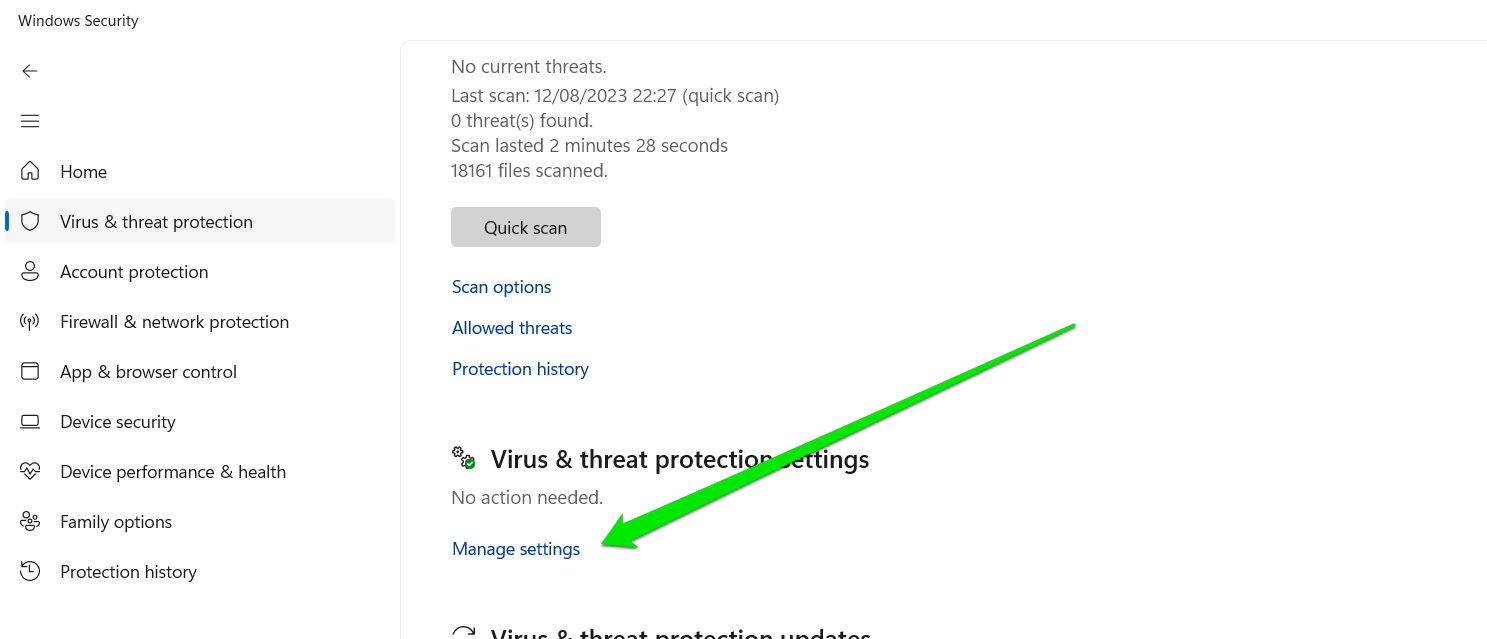Viewport: 1487px width, 639px height.
Task: Switch to Device security in the sidebar
Action: (x=118, y=421)
